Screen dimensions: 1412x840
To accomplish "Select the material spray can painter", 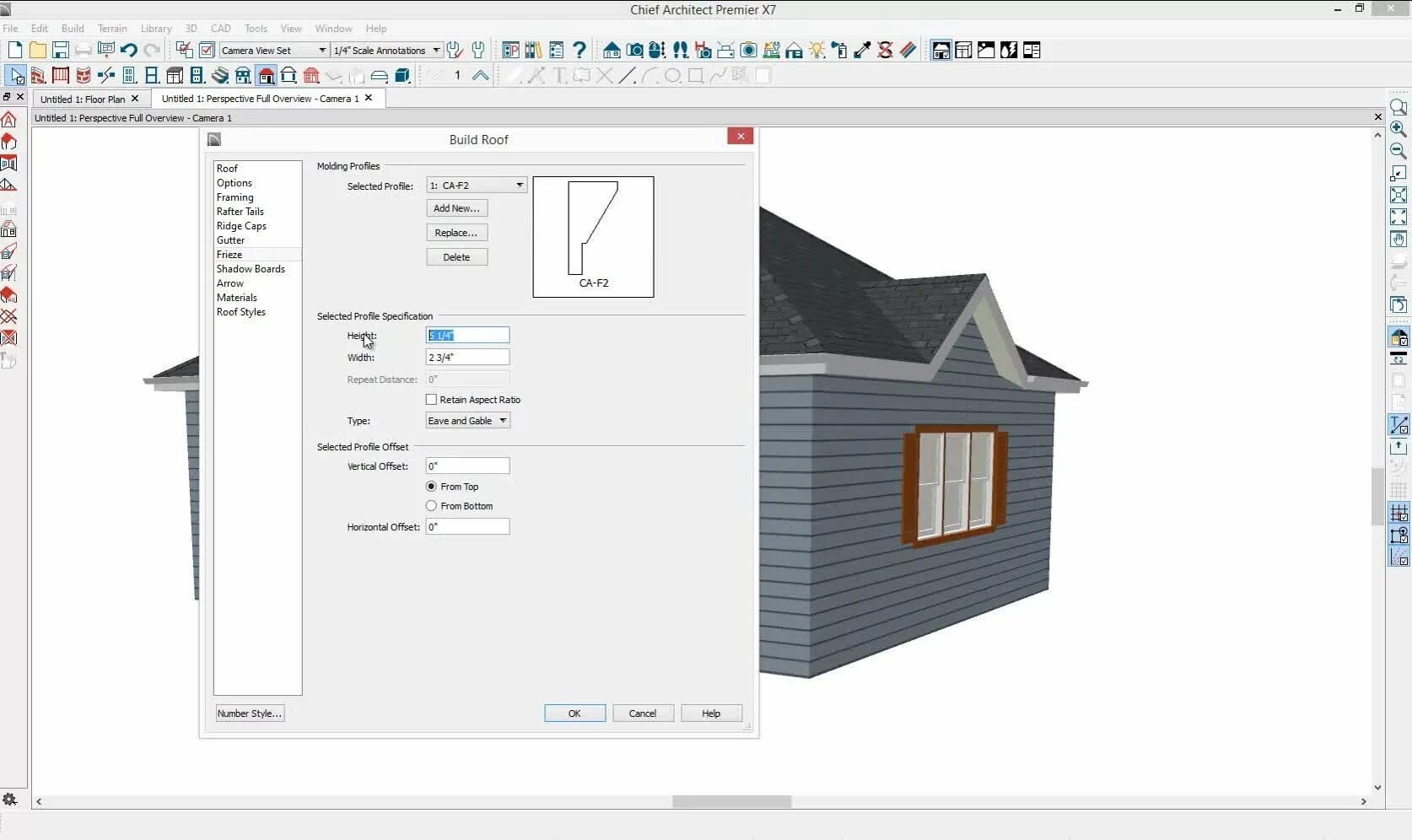I will [839, 51].
